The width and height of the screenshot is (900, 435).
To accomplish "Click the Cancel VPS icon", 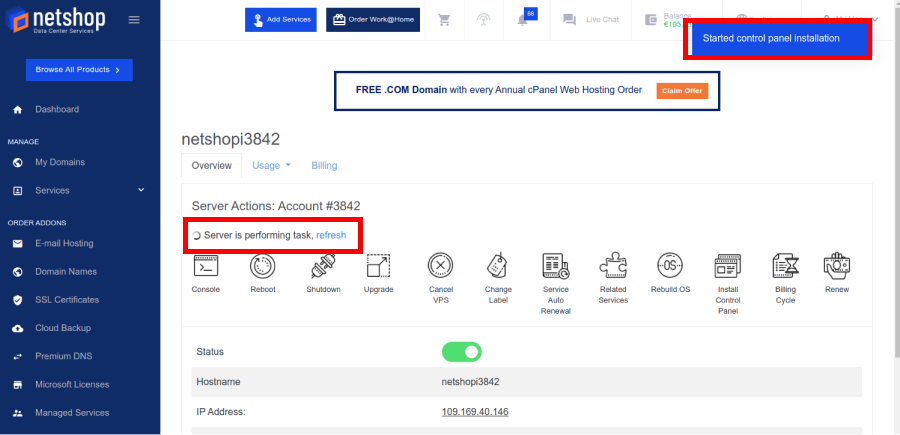I will point(440,266).
